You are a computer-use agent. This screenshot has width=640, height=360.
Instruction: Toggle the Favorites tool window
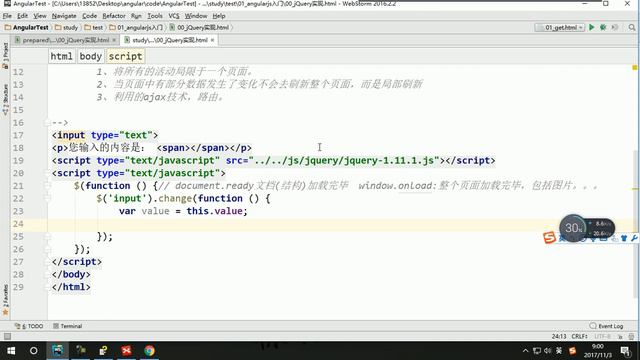(x=5, y=300)
